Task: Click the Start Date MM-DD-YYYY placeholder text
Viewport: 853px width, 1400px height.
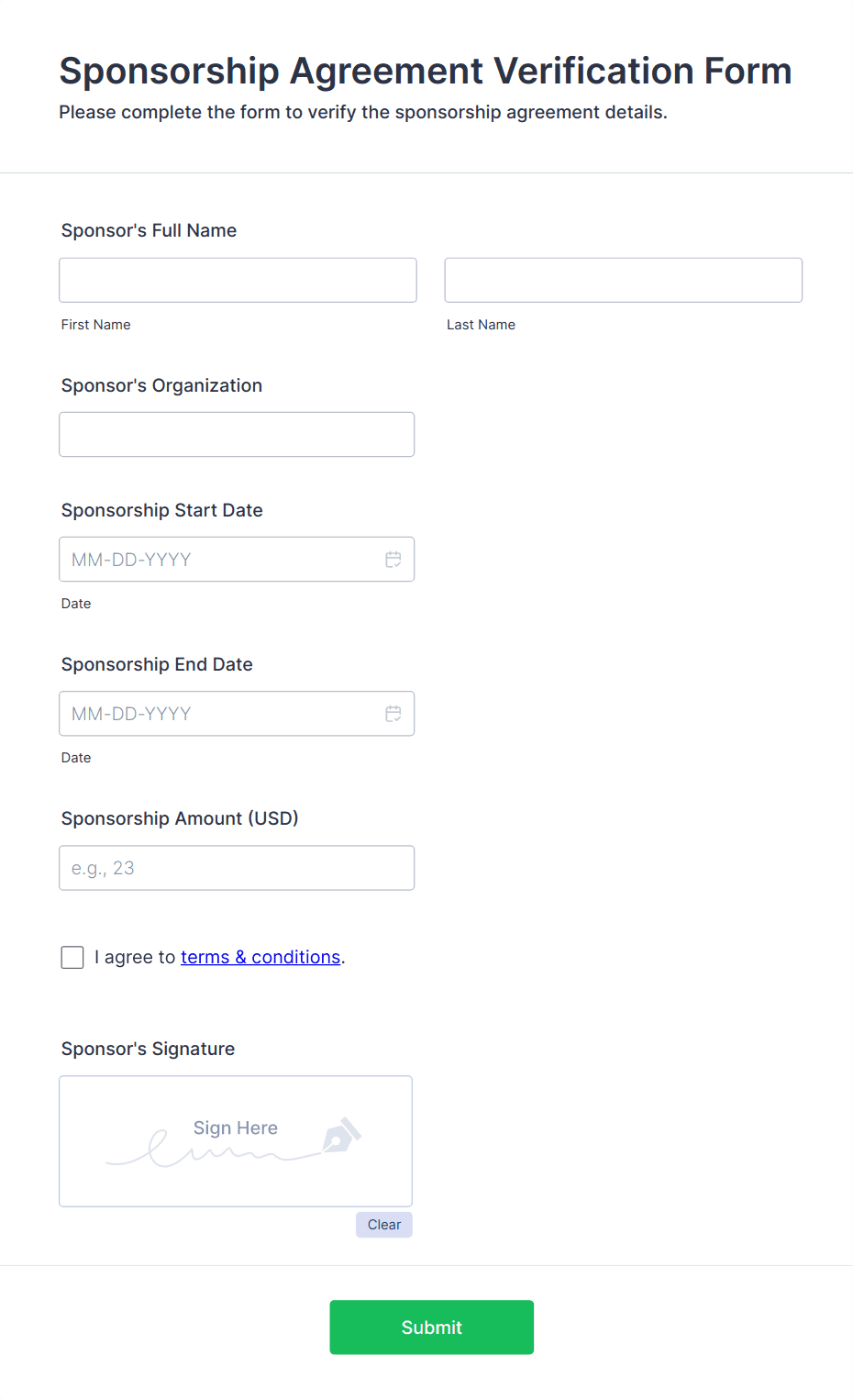Action: coord(131,560)
